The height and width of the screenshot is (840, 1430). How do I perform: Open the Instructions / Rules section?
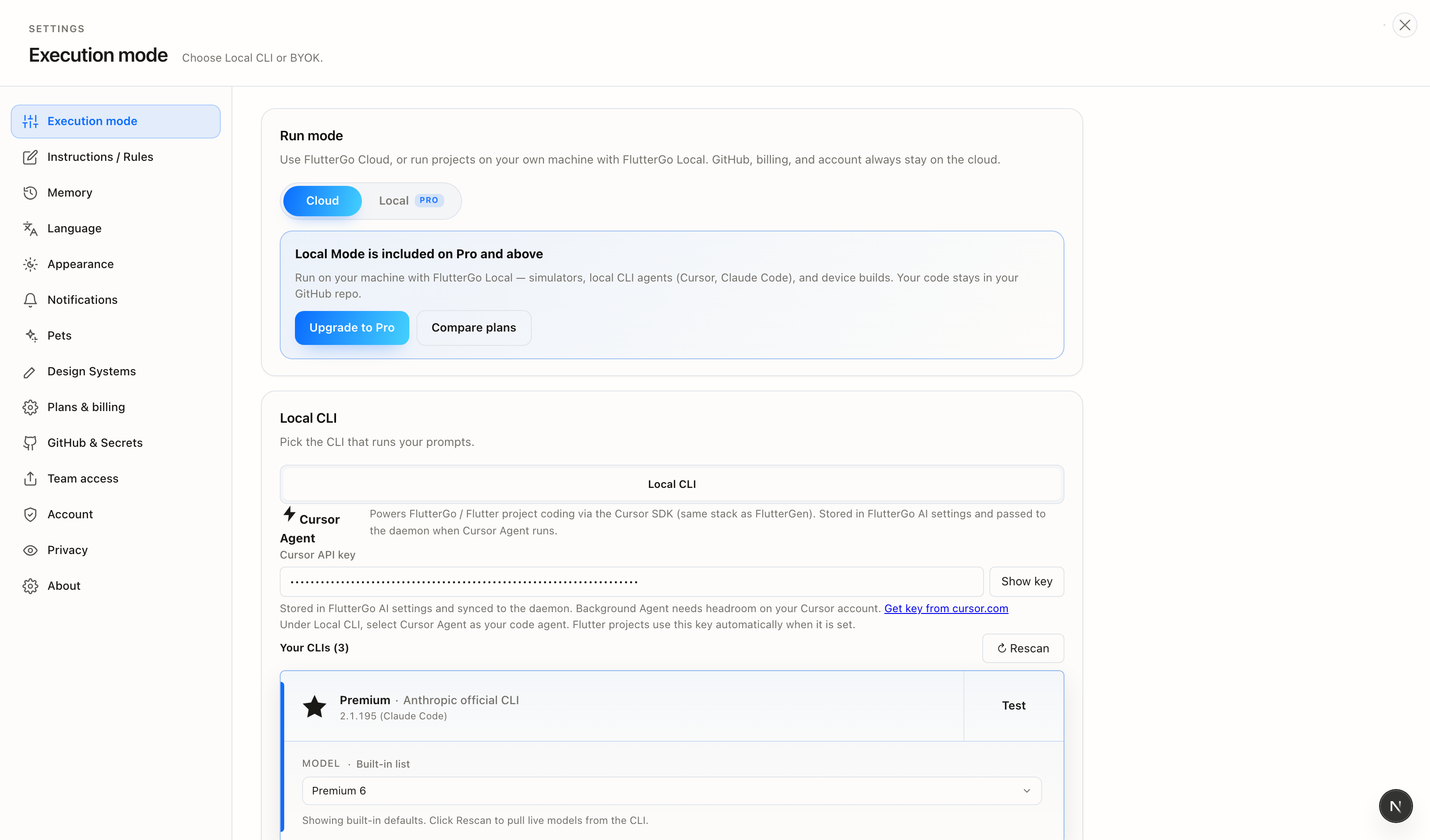[x=116, y=157]
